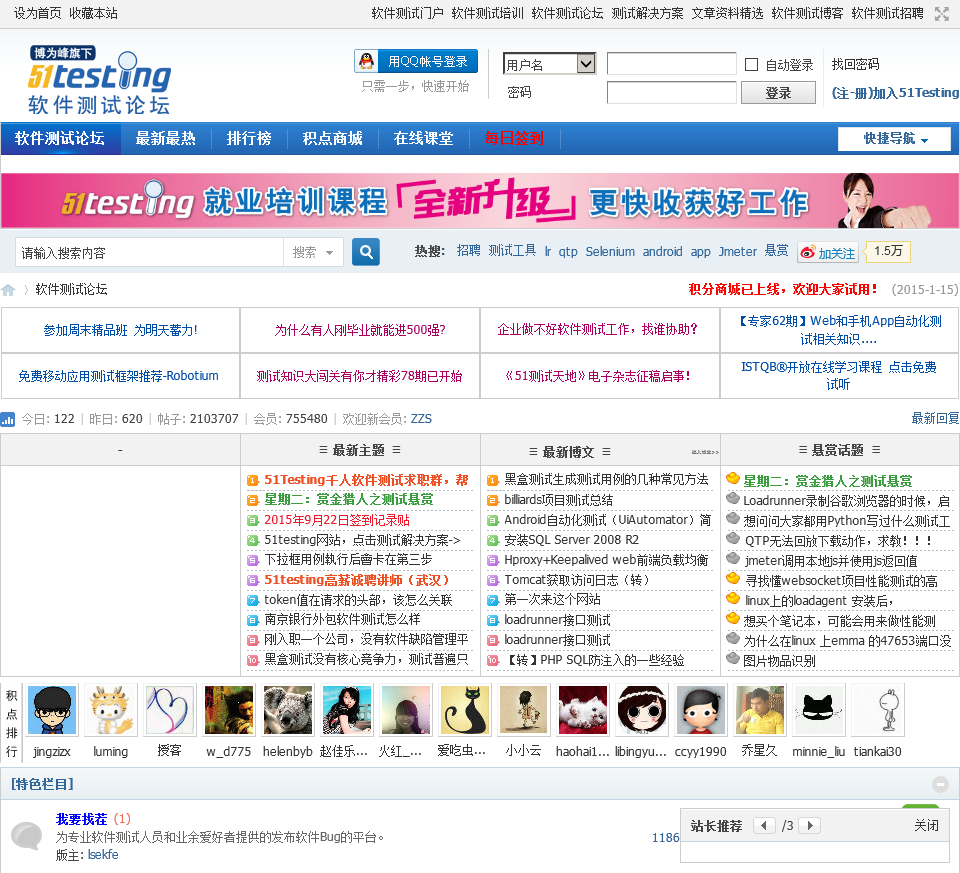The image size is (960, 873).
Task: Click the register link to join 51Testing
Action: coord(895,93)
